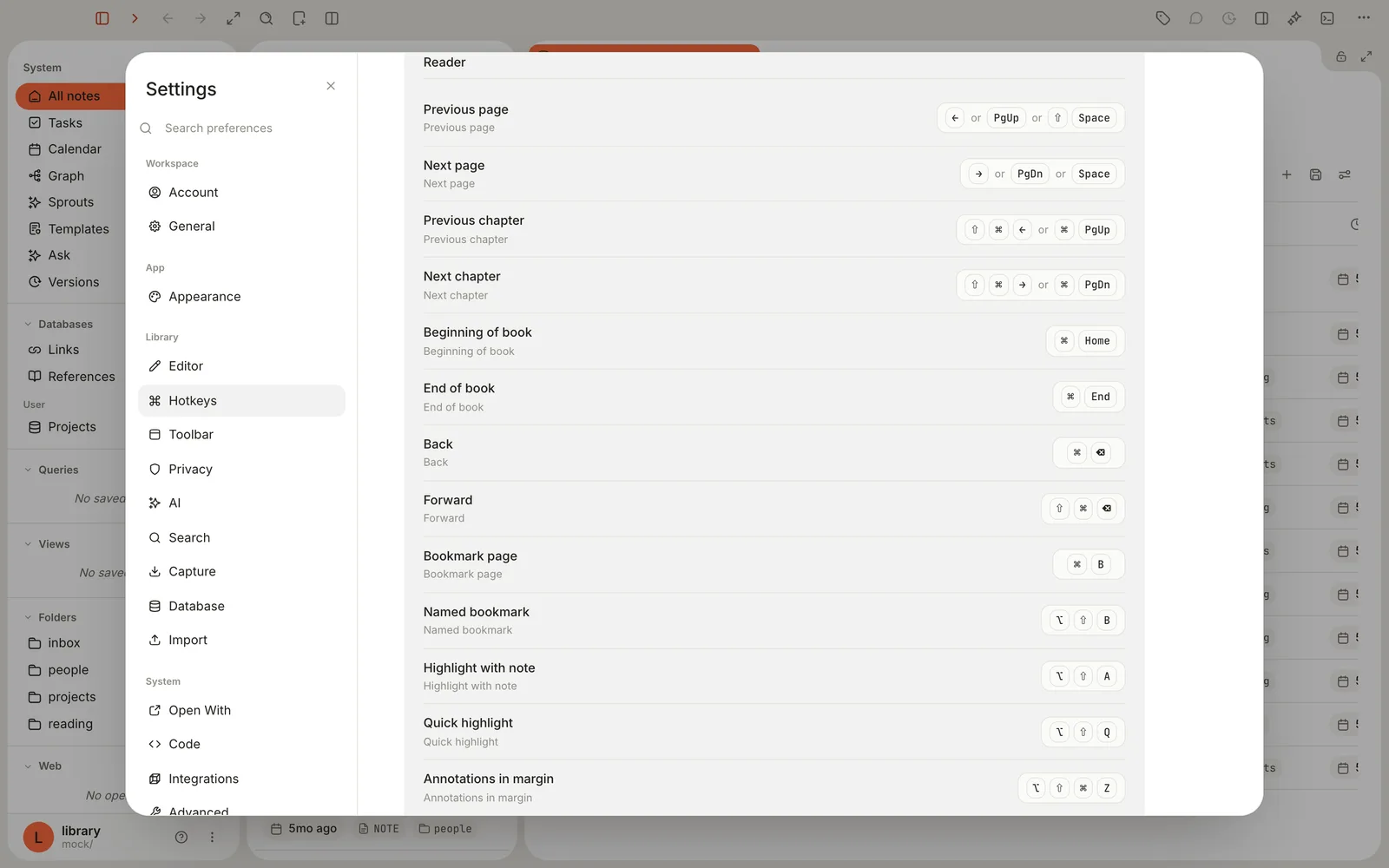
Task: Click the new note icon in top toolbar
Action: click(300, 18)
